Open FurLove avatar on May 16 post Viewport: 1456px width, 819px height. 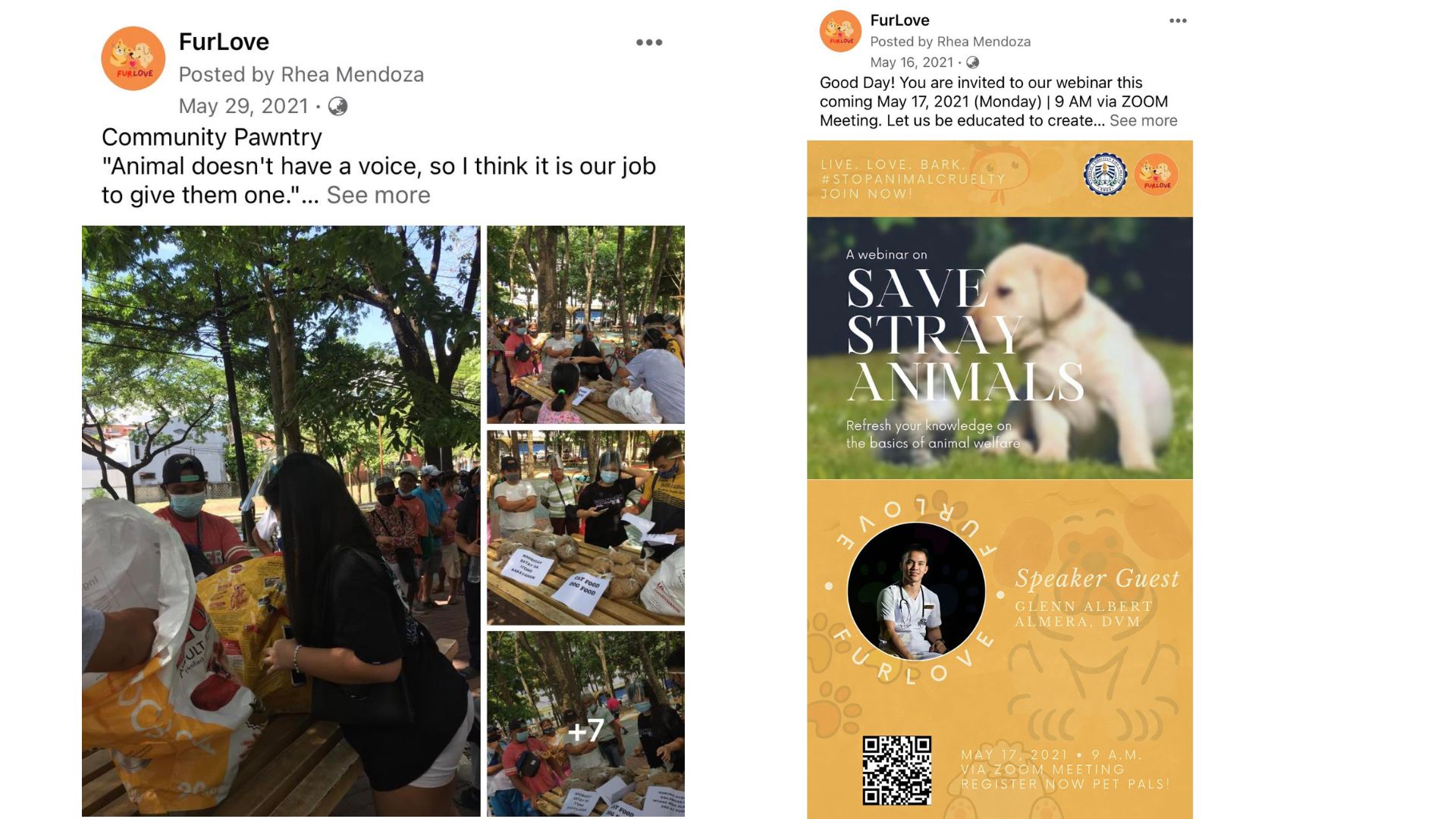click(840, 31)
